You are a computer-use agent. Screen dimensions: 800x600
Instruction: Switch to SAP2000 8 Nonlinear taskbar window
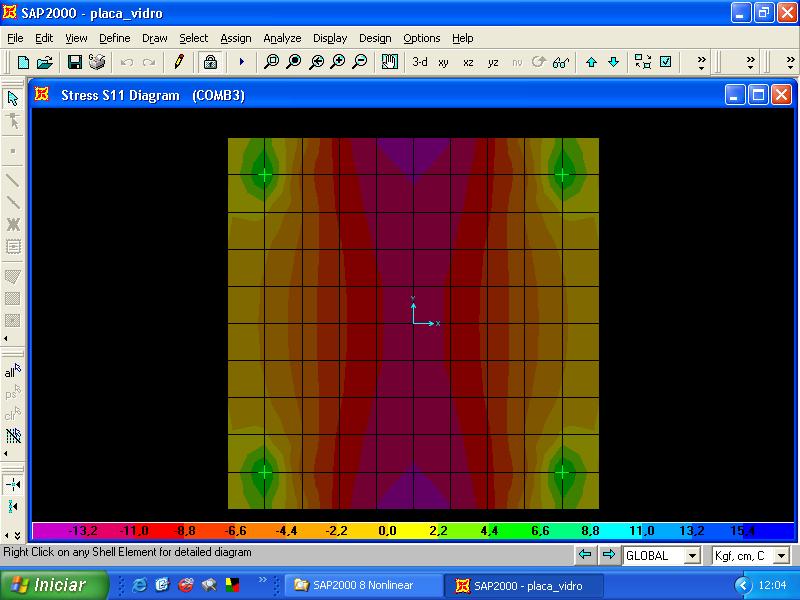pyautogui.click(x=362, y=585)
